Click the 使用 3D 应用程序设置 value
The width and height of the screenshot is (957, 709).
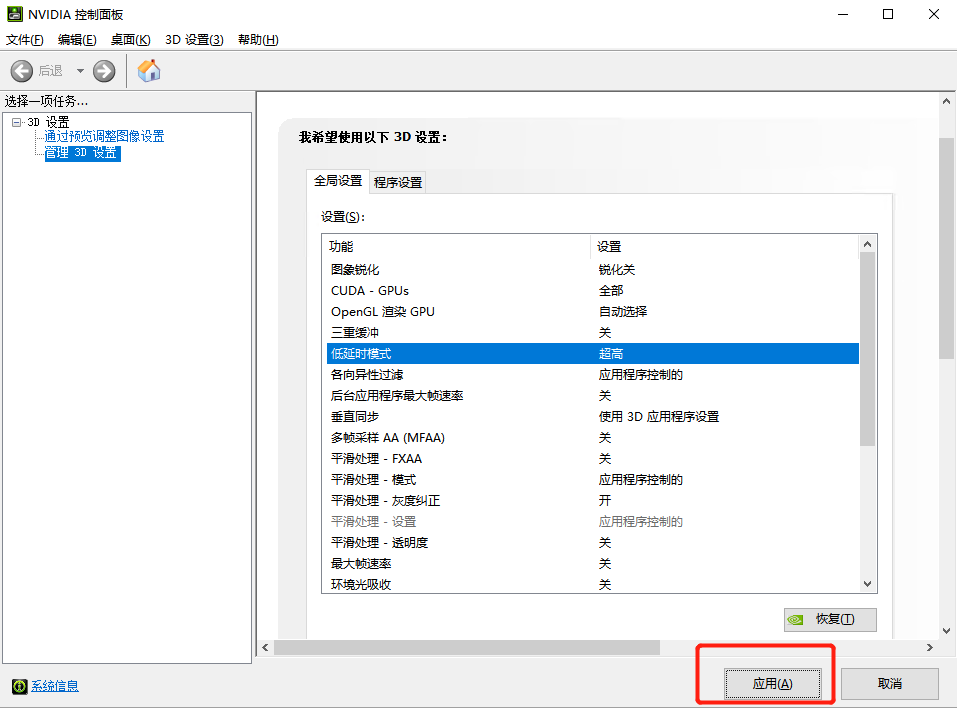(x=659, y=417)
